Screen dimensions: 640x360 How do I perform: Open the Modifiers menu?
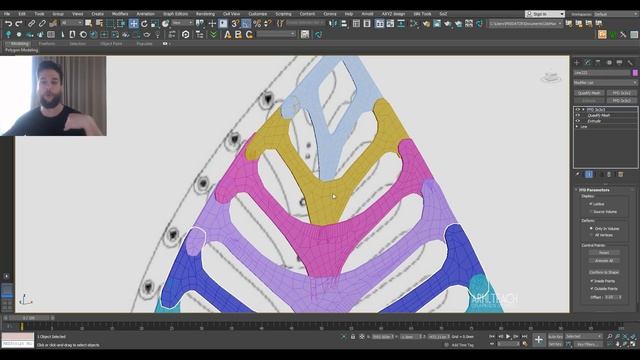tap(120, 14)
